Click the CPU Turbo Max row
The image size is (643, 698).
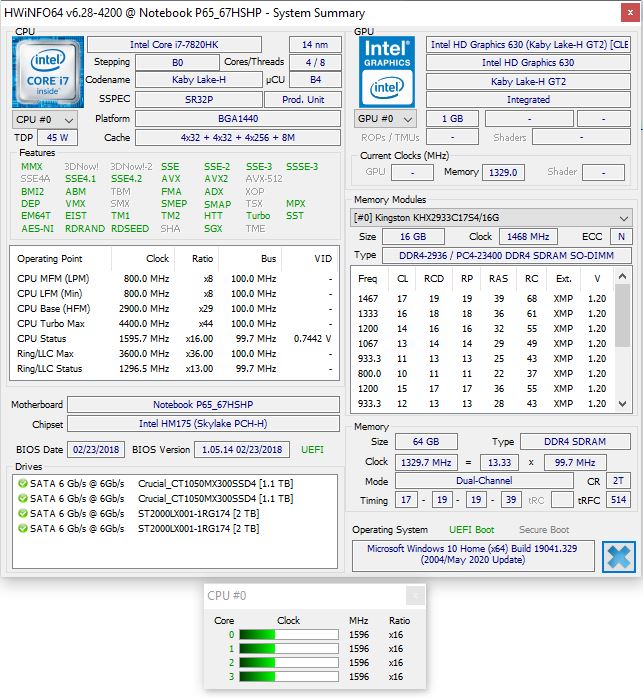coord(175,324)
